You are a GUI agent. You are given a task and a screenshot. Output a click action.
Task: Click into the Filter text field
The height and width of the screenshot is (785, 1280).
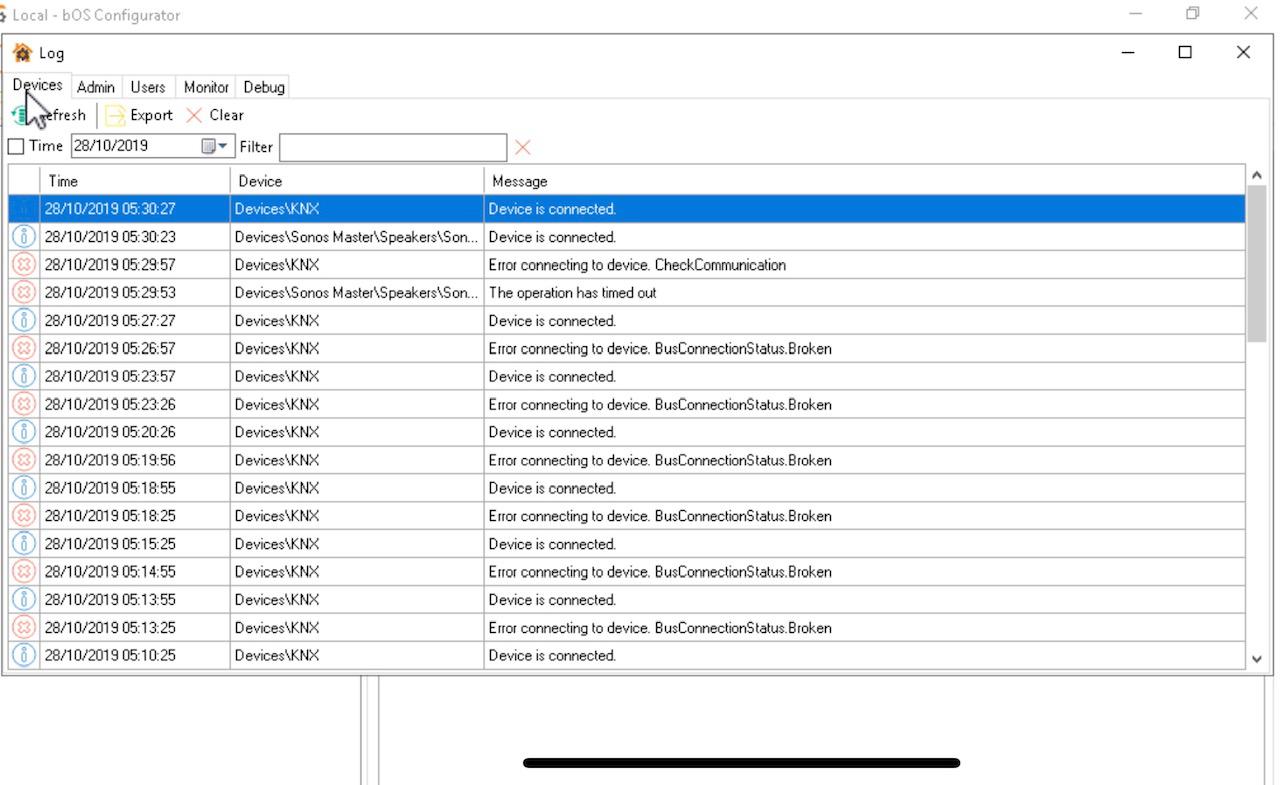click(x=392, y=147)
